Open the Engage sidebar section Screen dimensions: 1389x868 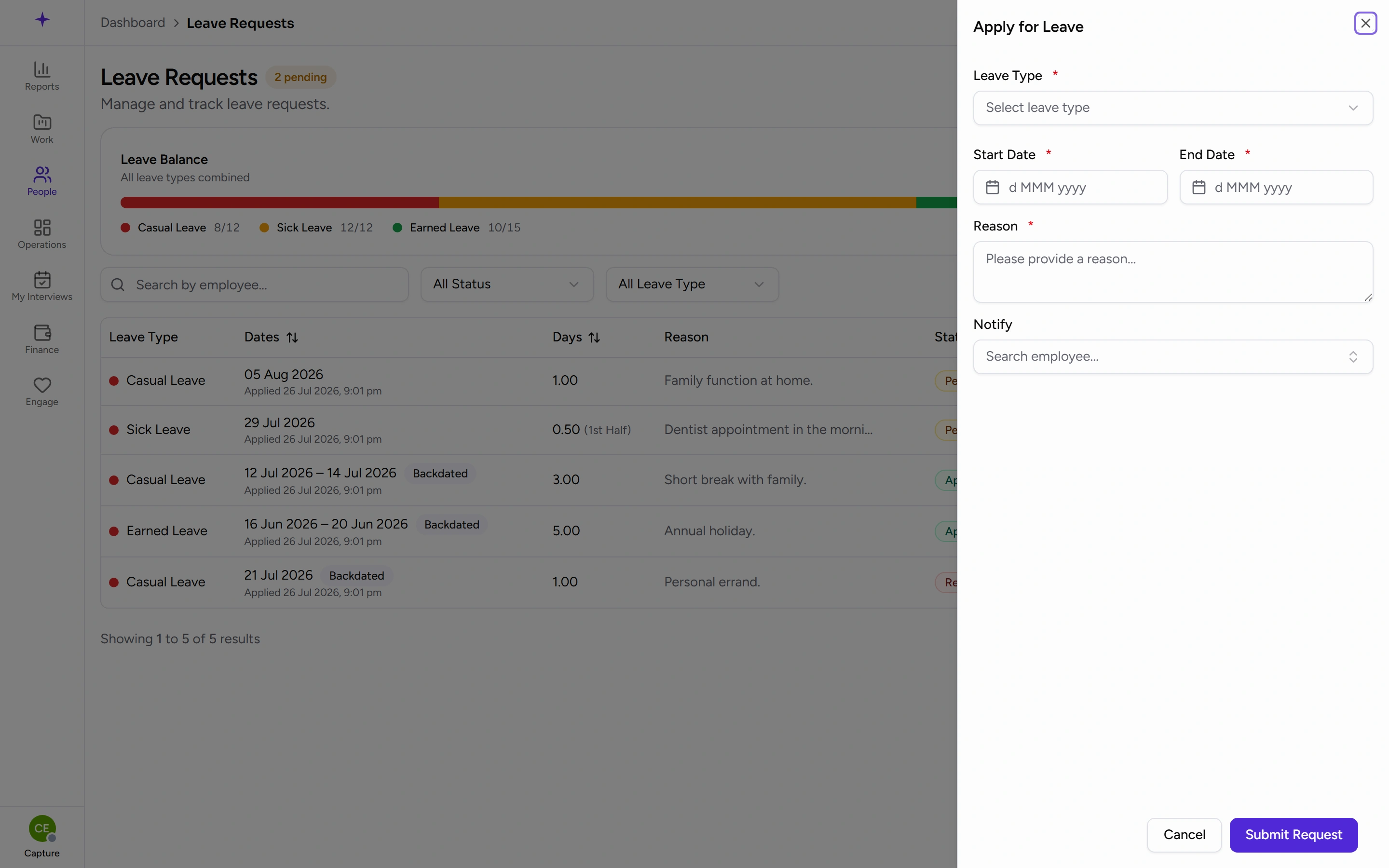[42, 392]
